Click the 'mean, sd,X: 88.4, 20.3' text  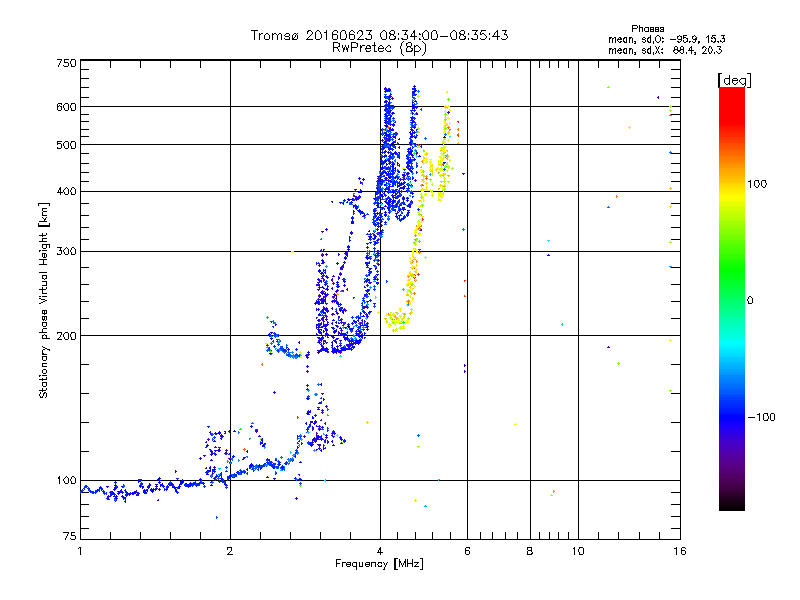point(665,50)
